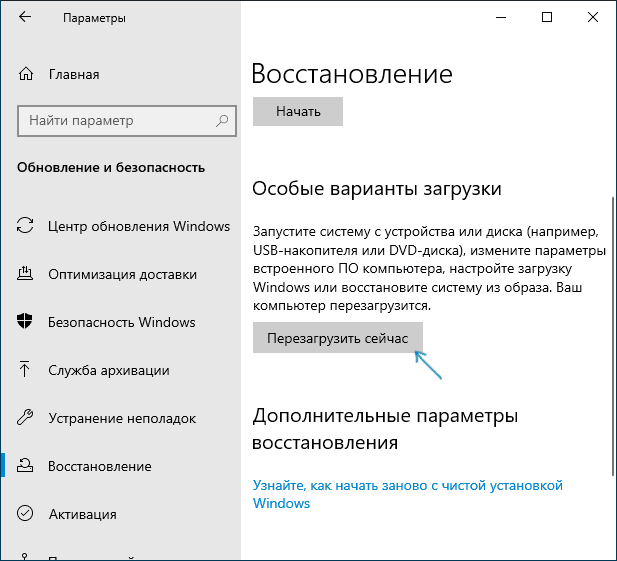Screen dimensions: 617x561
Task: Click the back arrow icon
Action: point(25,18)
